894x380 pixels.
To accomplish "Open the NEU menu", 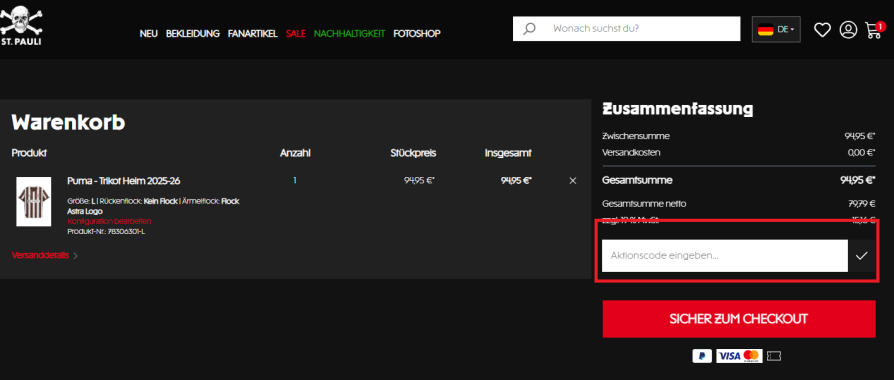I will coord(148,34).
